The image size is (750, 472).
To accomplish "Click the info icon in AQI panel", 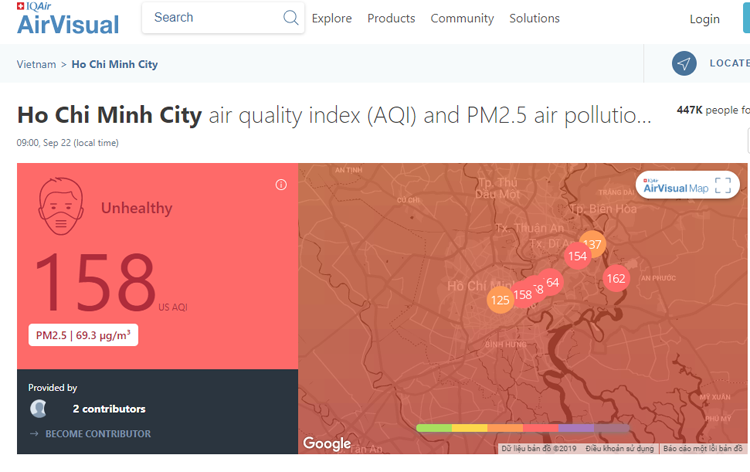I will pos(281,184).
